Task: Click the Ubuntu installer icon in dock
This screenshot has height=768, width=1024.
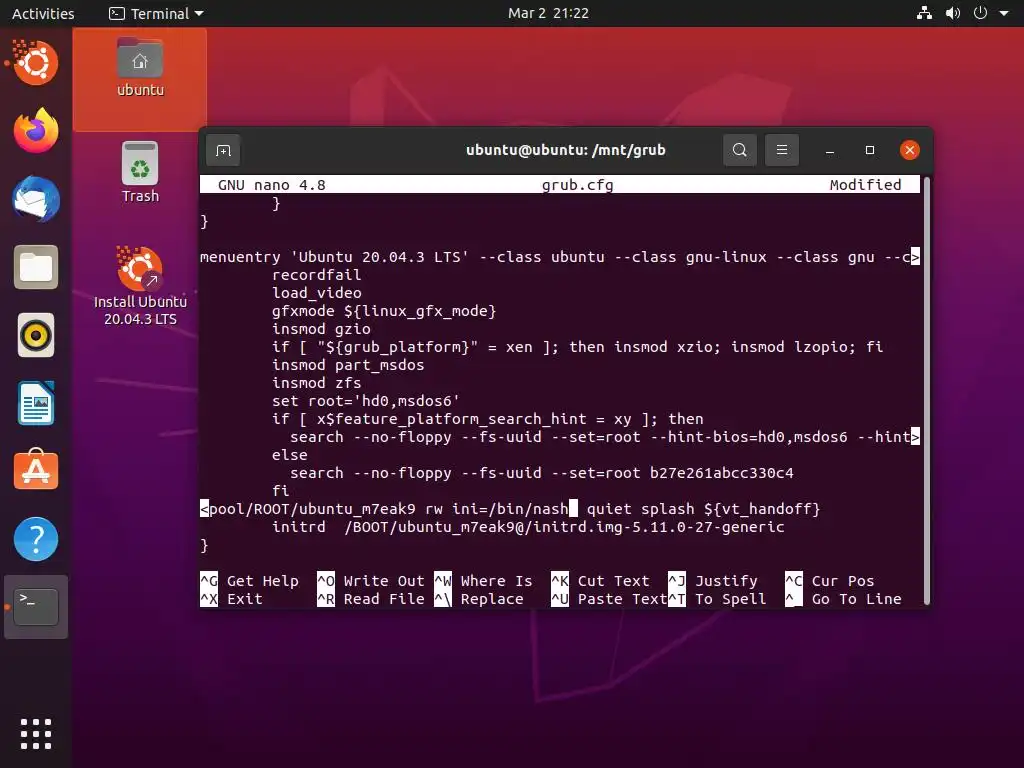Action: 36,63
